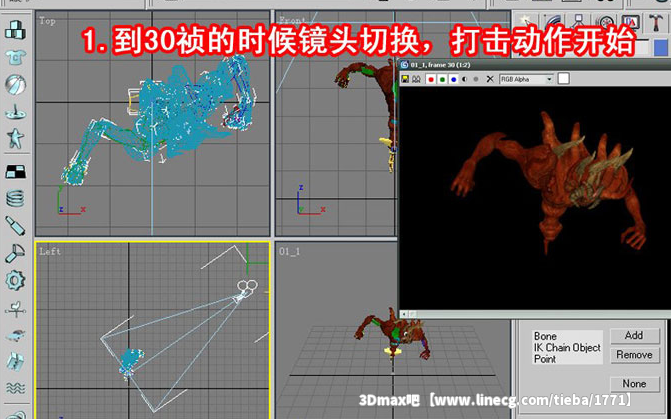
Task: Click the white color swatch in render window
Action: coord(564,79)
